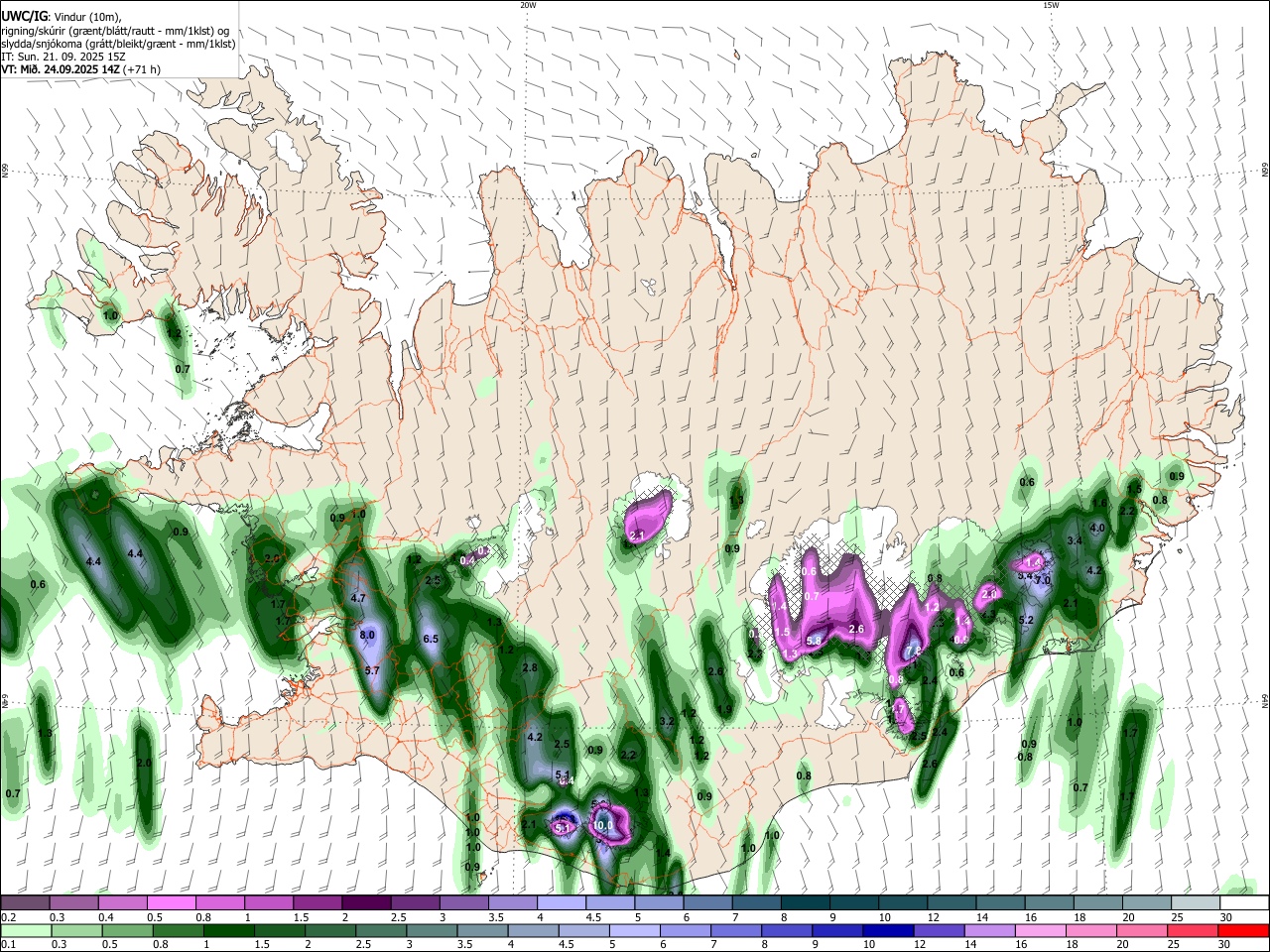Click the '7.0' value in east Iceland
1270x952 pixels.
1042,580
